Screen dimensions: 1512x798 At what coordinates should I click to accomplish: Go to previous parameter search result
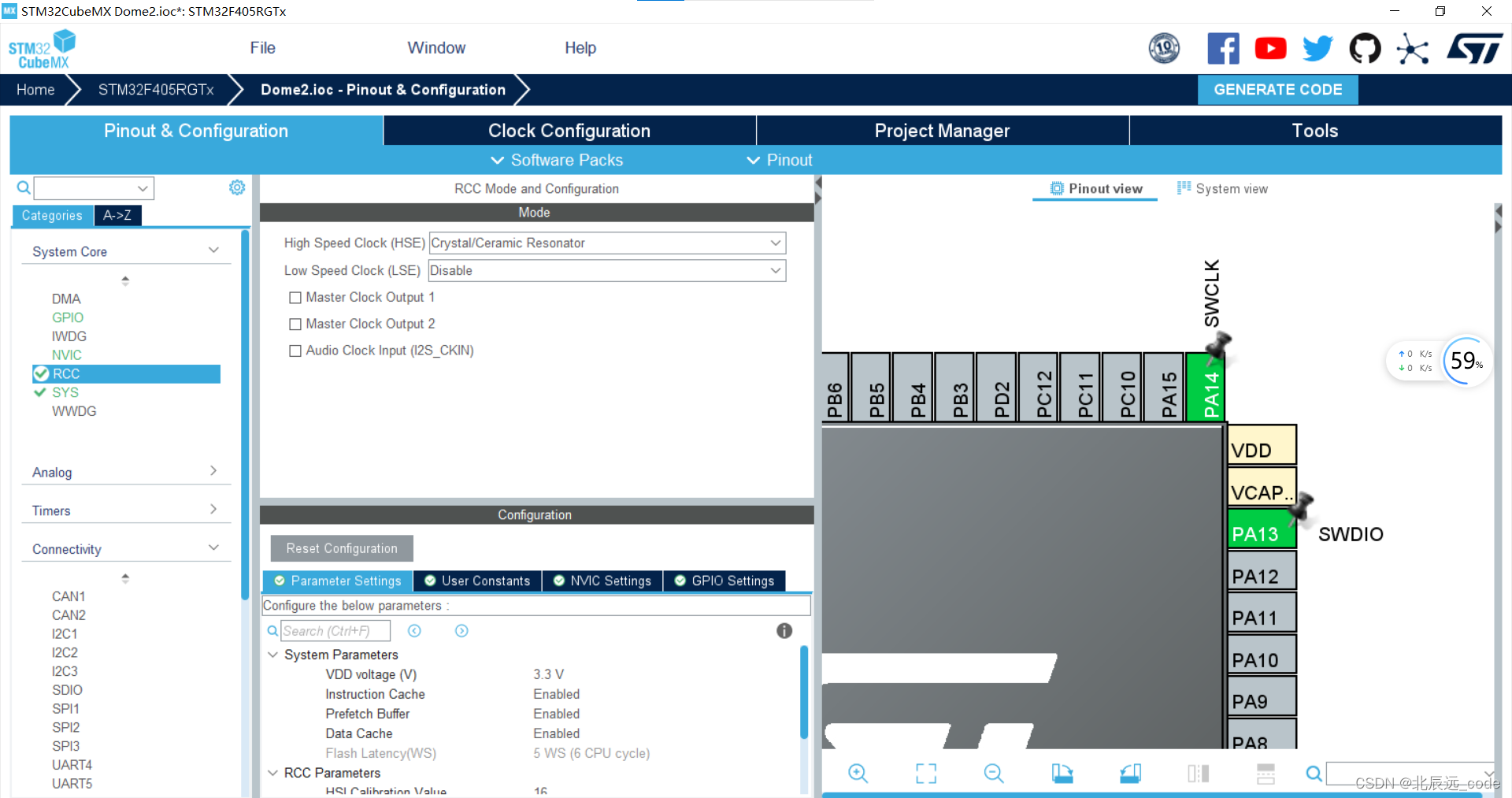[414, 630]
